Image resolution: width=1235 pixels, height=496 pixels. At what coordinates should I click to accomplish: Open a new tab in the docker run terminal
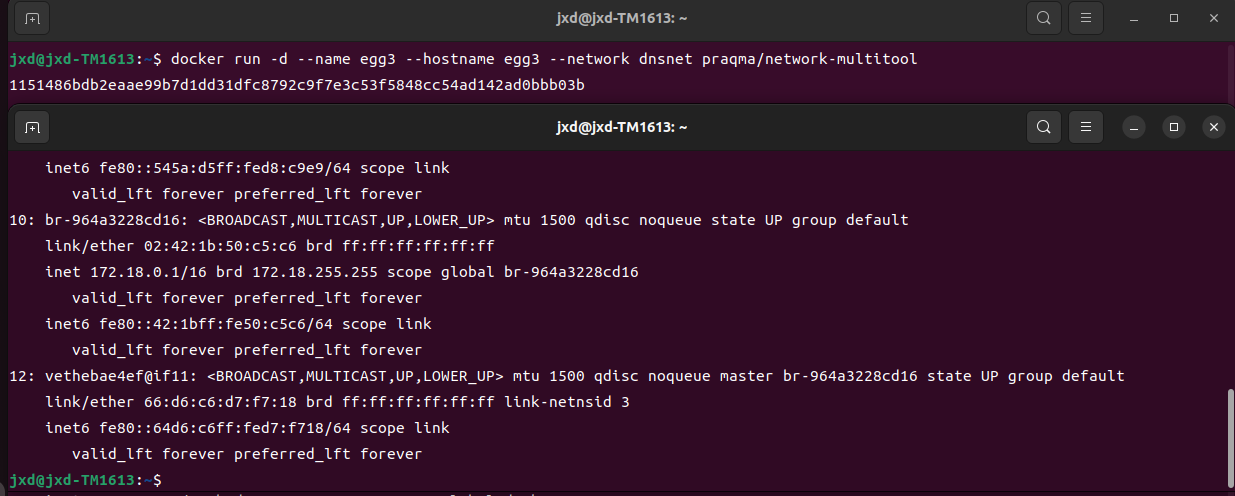click(32, 18)
